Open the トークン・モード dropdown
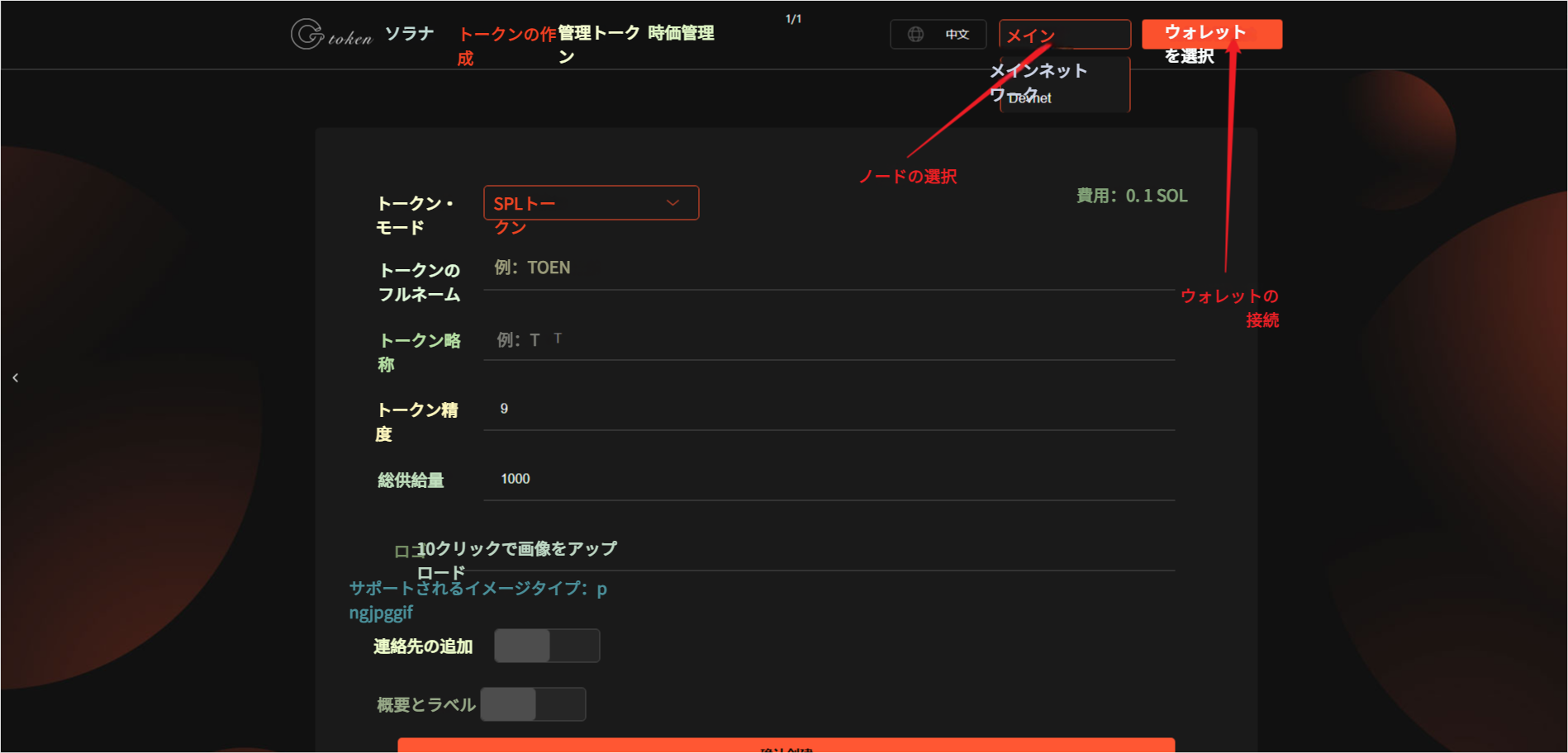 590,203
